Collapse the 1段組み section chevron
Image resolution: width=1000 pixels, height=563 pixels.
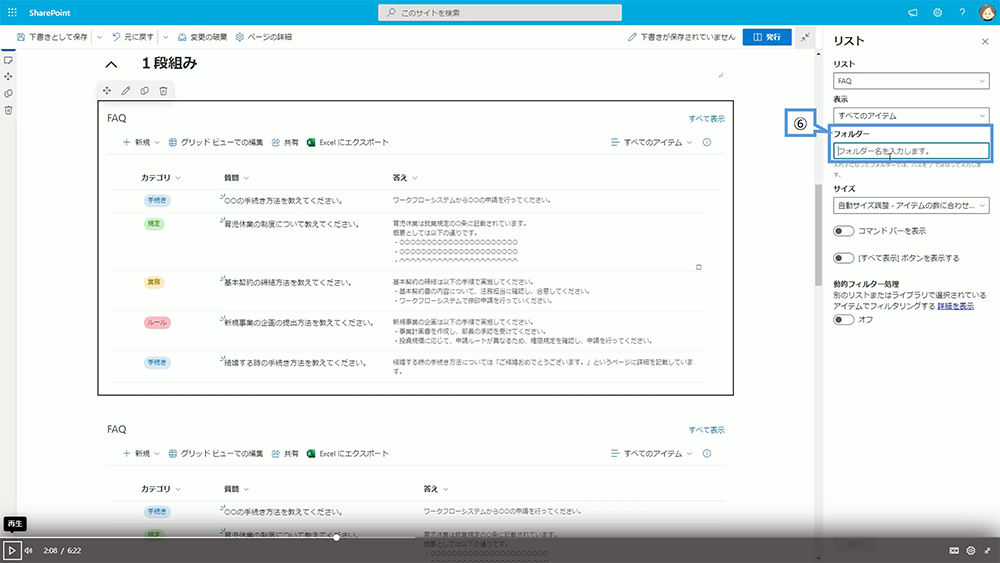(x=111, y=64)
